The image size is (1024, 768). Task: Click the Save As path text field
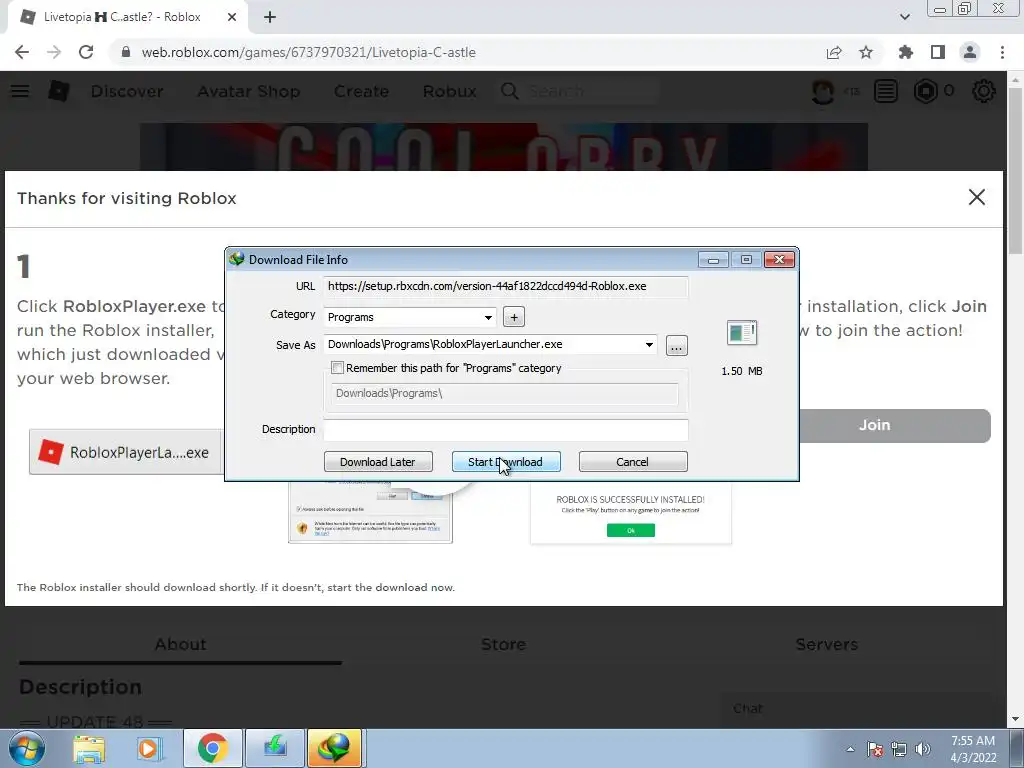click(x=483, y=344)
